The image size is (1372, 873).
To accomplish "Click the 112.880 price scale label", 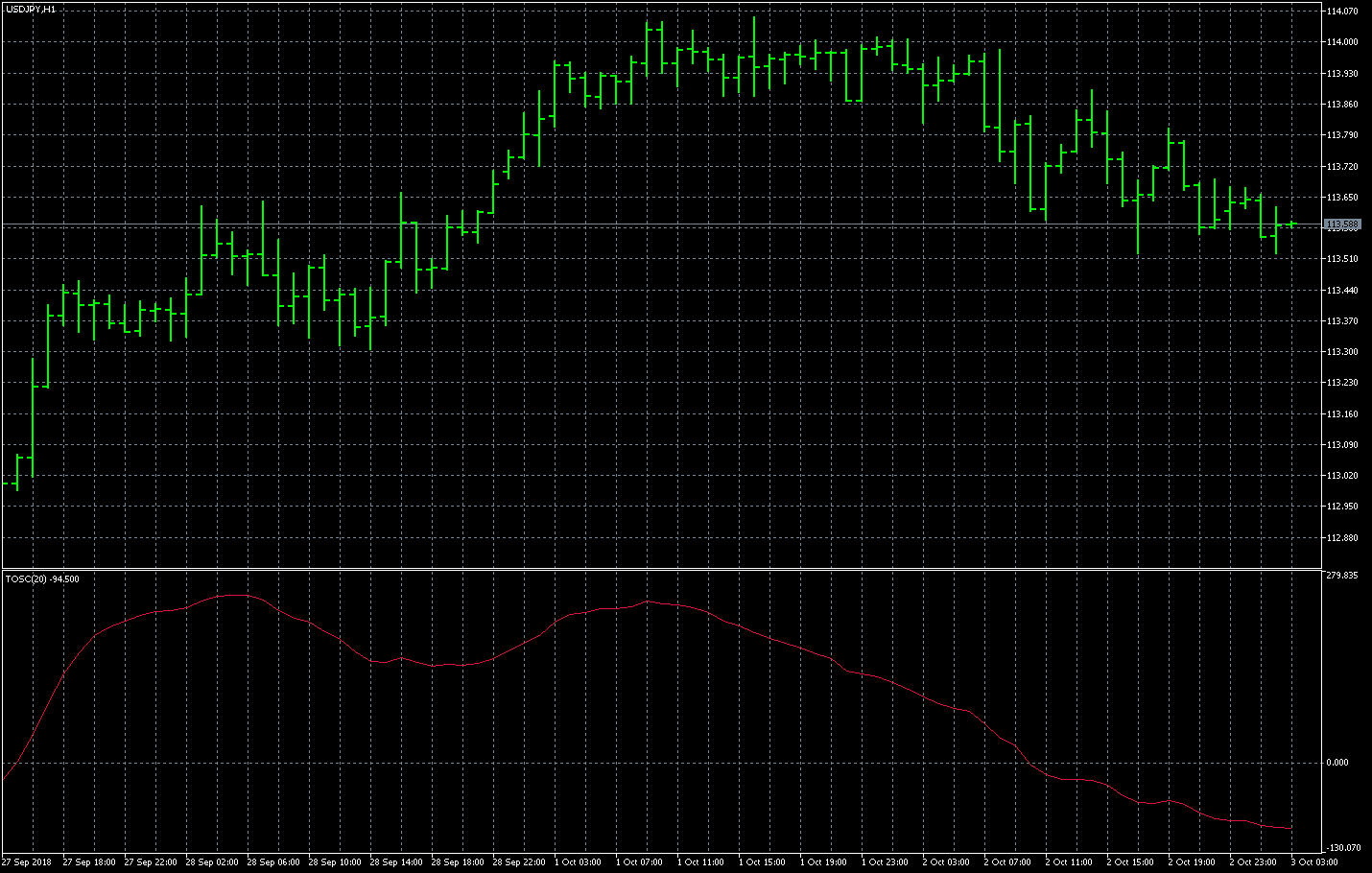I will pyautogui.click(x=1341, y=538).
